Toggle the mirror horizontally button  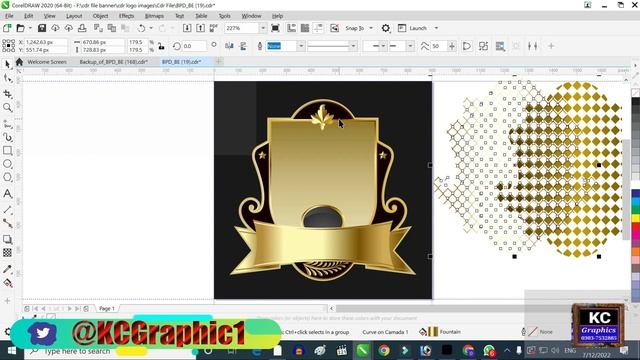[x=229, y=46]
